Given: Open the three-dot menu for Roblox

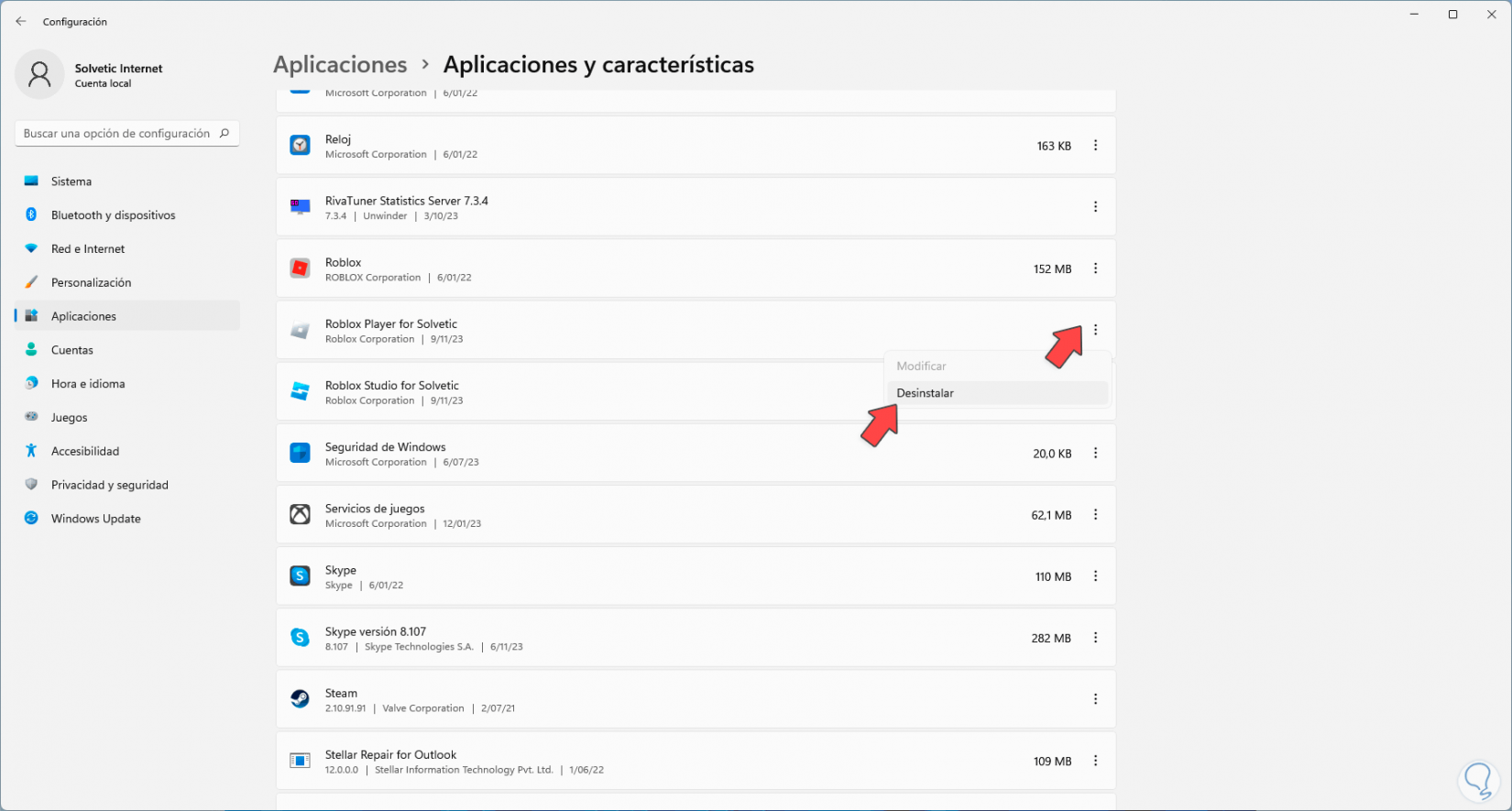Looking at the screenshot, I should coord(1095,269).
